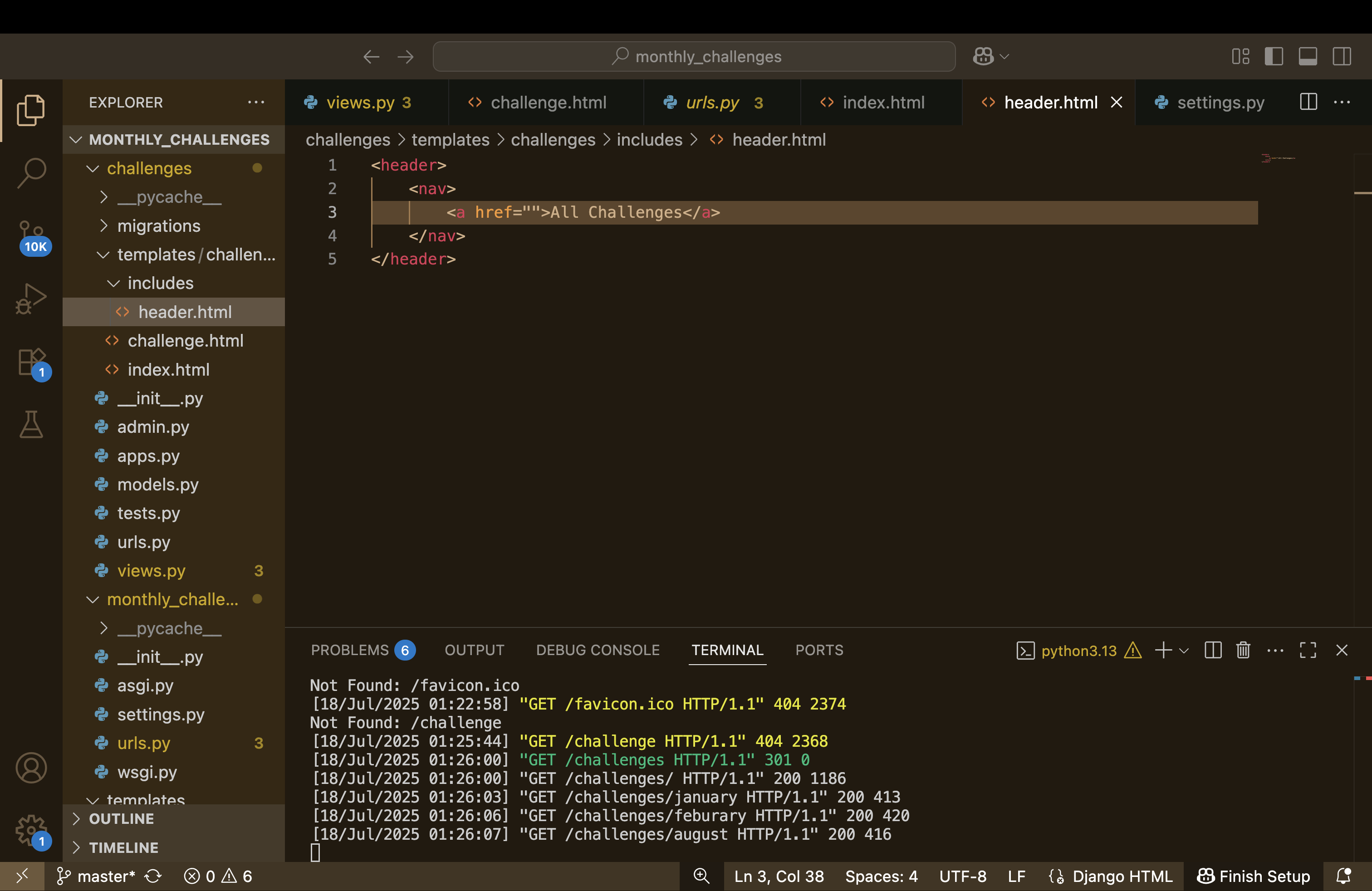Click the UTF-8 encoding indicator
Viewport: 1372px width, 891px height.
(963, 876)
